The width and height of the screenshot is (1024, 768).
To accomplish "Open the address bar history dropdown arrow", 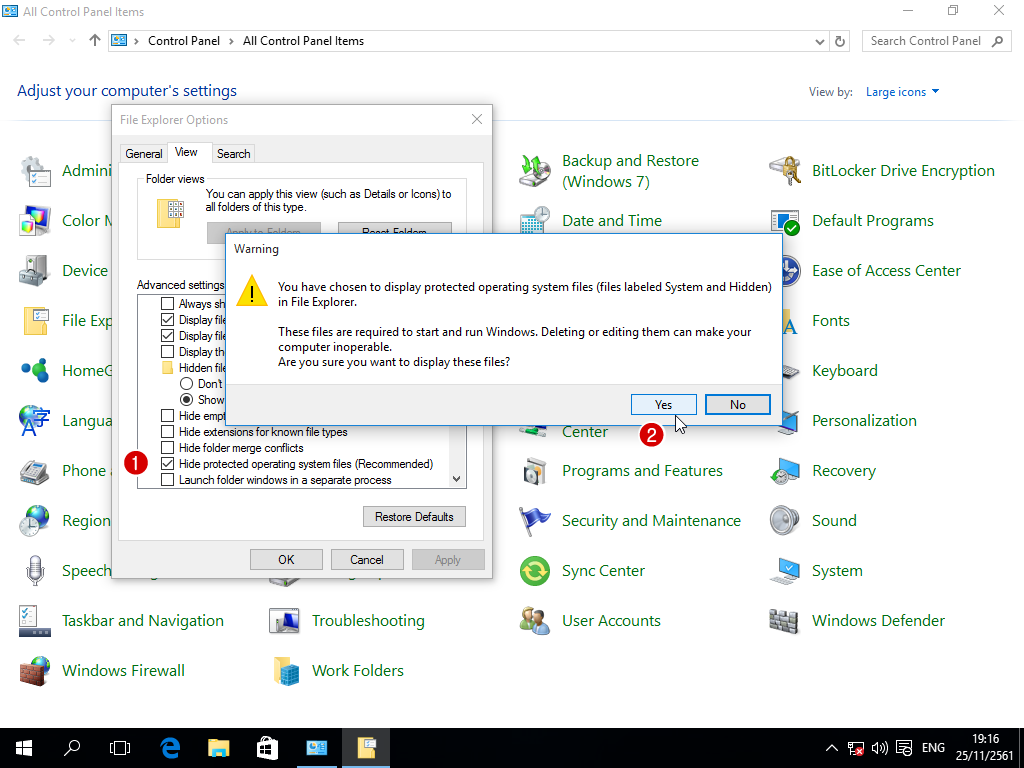I will (x=820, y=41).
